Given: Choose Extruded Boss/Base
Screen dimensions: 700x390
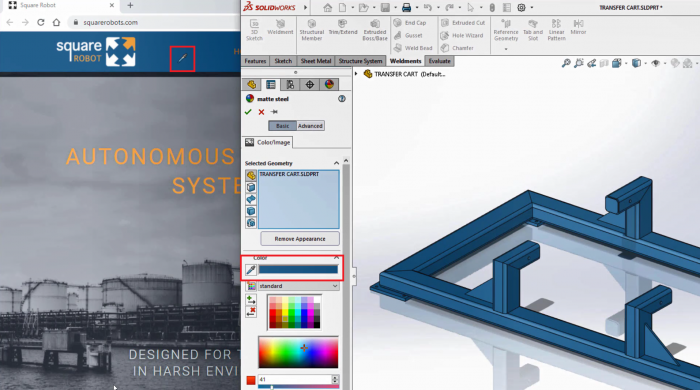Looking at the screenshot, I should [x=375, y=30].
